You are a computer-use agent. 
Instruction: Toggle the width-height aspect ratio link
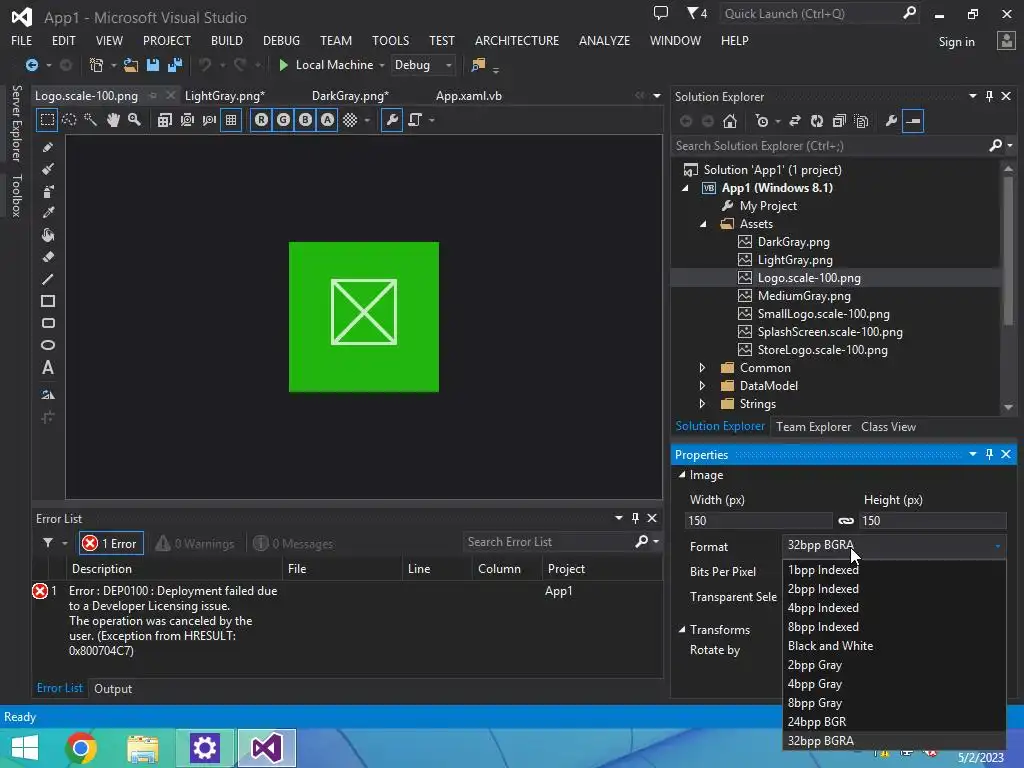tap(846, 520)
